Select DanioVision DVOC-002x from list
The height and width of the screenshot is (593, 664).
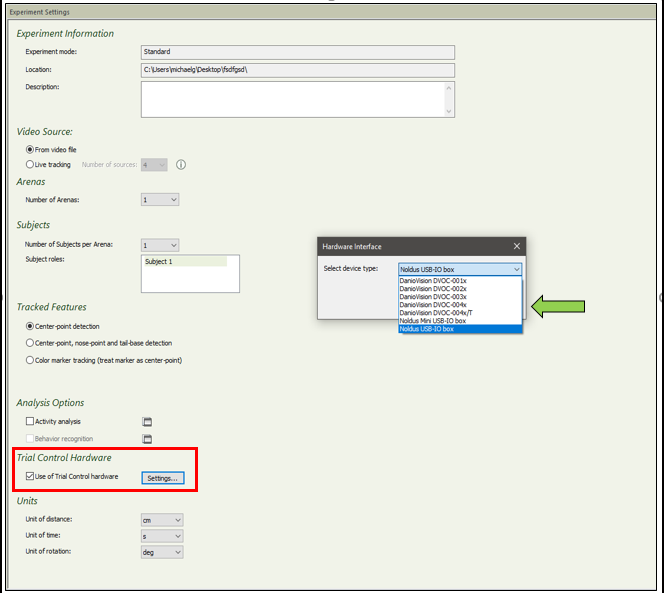(460, 288)
